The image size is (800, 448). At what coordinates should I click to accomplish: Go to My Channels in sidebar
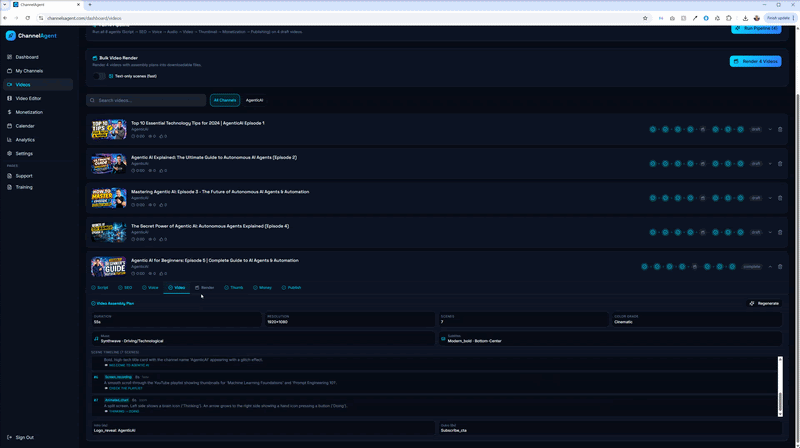point(29,71)
